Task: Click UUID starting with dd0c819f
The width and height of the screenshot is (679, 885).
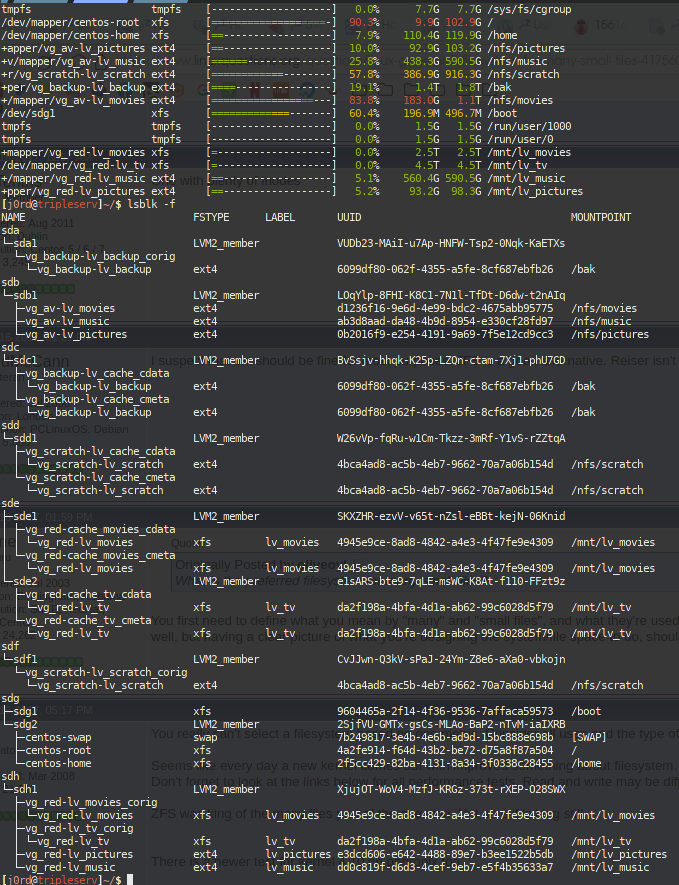Action: point(445,867)
